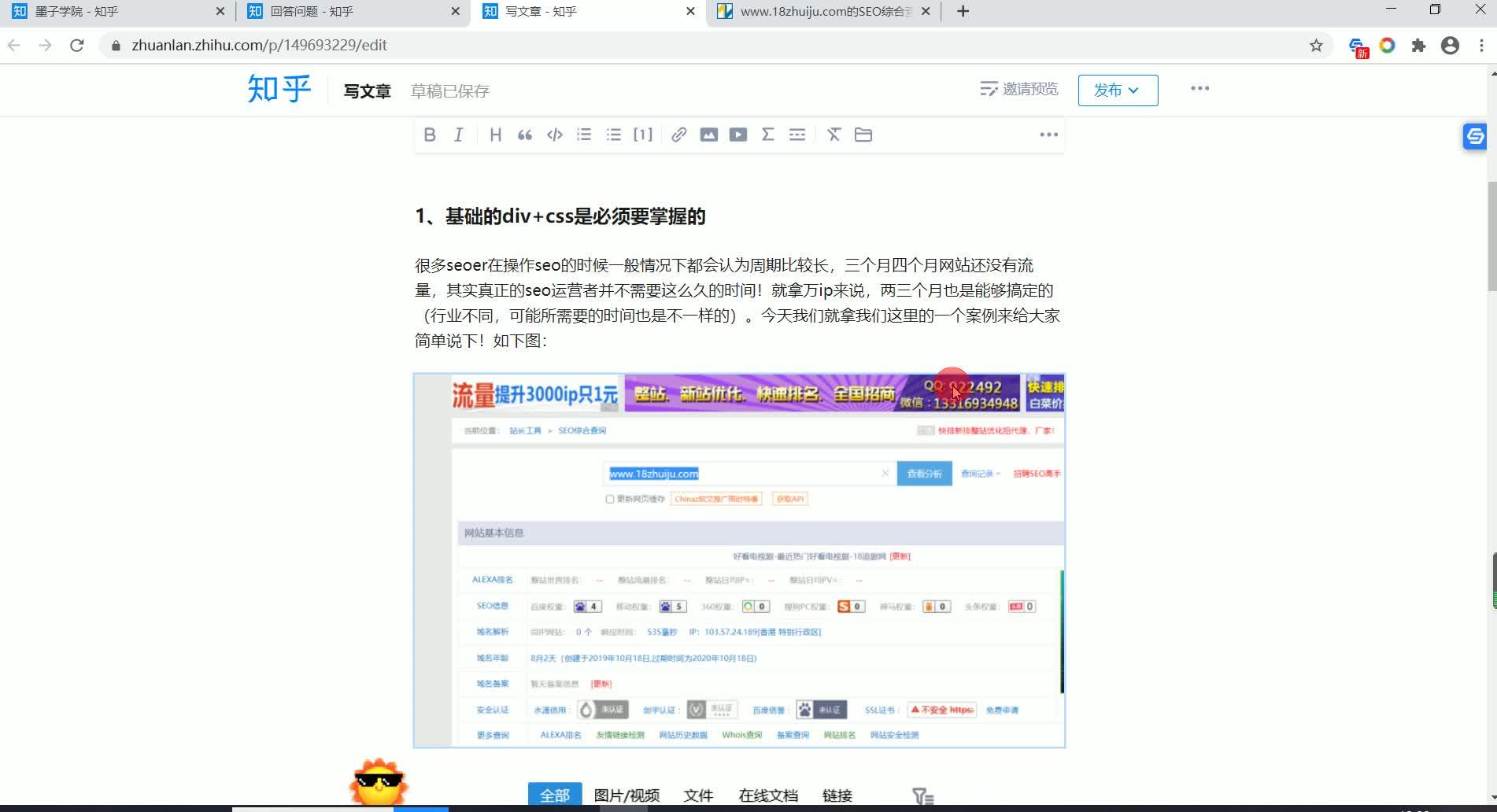The height and width of the screenshot is (812, 1497).
Task: Open the filter icon beside 链接
Action: (922, 796)
